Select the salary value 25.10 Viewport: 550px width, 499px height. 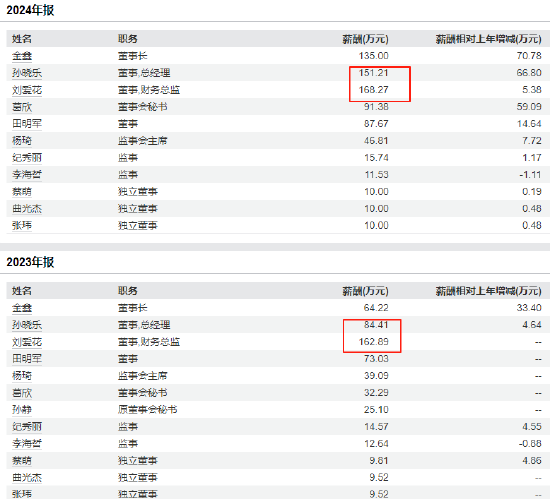pyautogui.click(x=376, y=410)
